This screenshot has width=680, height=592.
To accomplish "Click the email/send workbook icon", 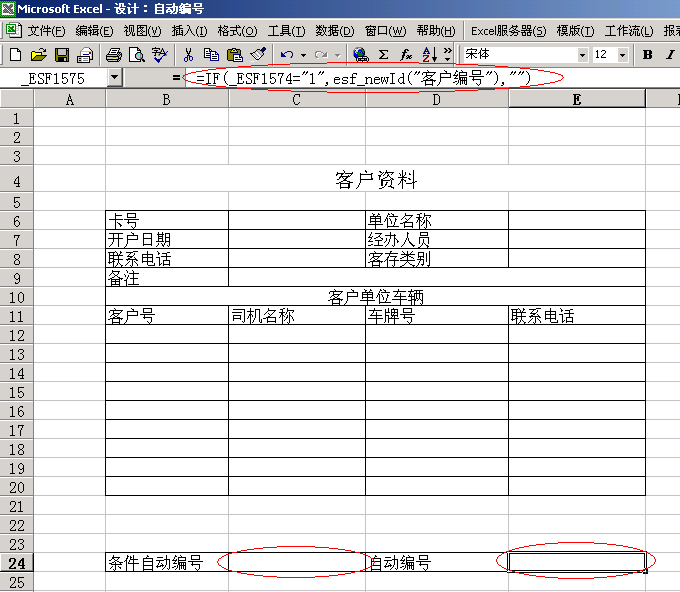I will tap(85, 55).
